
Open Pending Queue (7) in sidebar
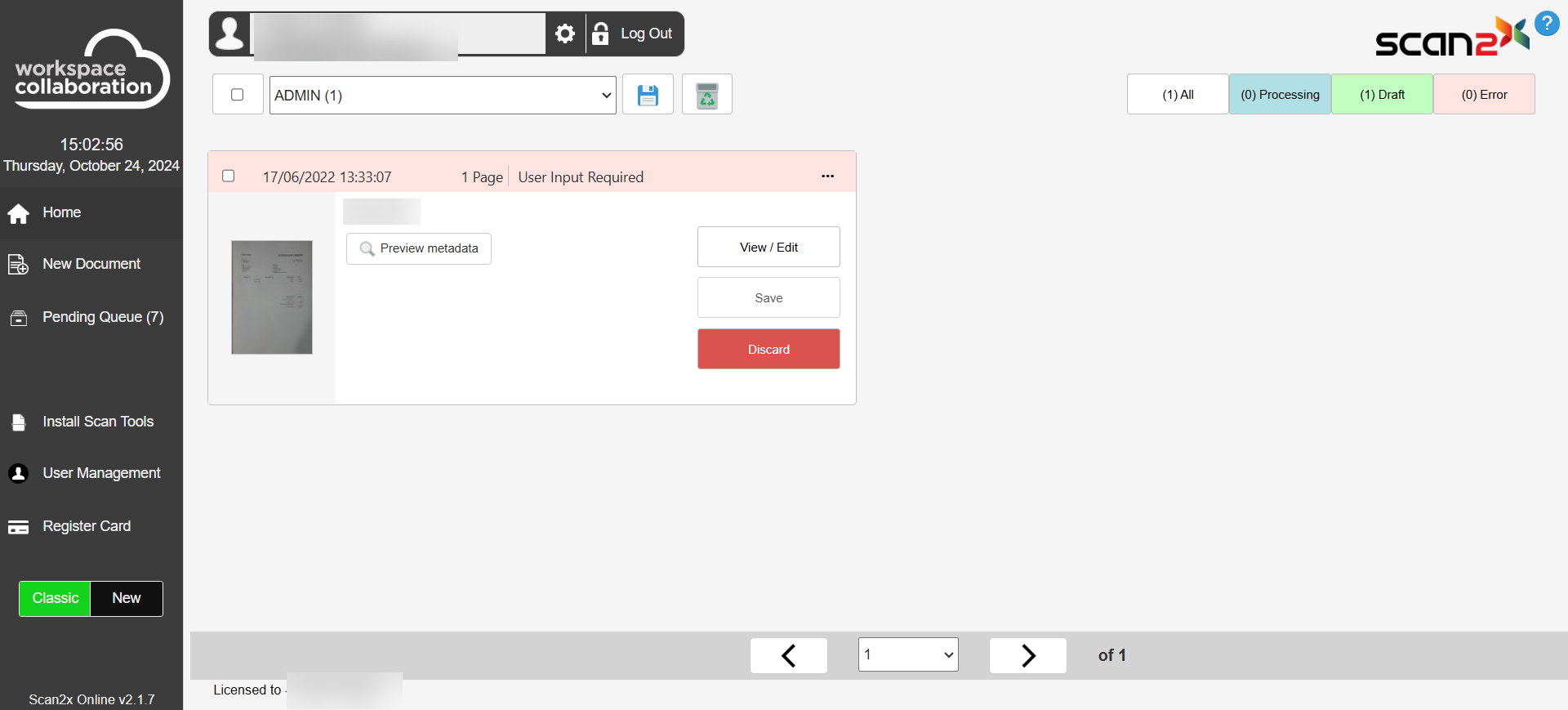coord(103,317)
